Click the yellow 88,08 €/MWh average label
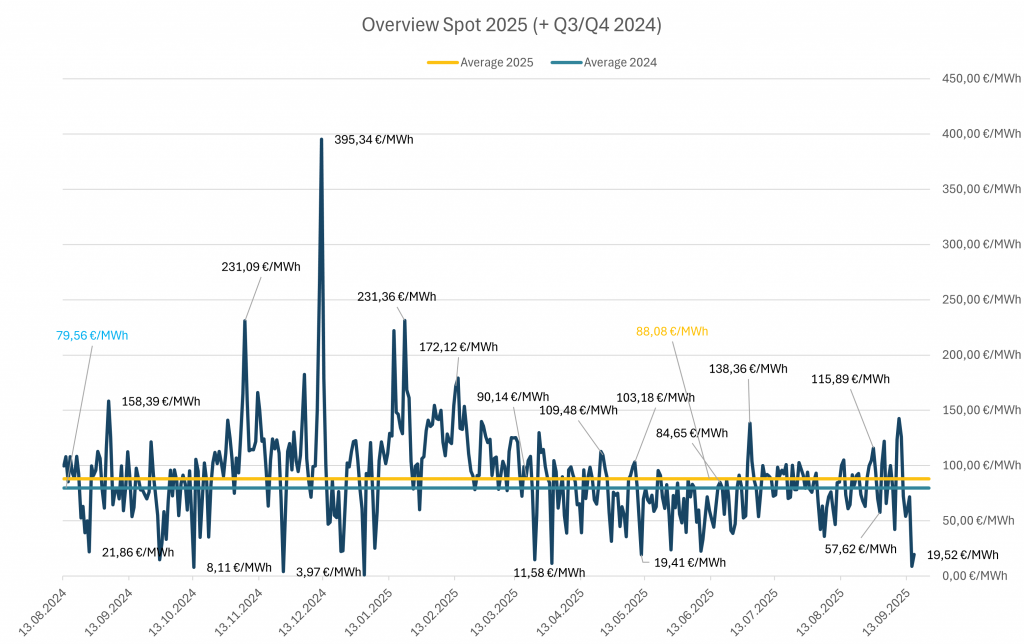The image size is (1024, 644). point(672,332)
